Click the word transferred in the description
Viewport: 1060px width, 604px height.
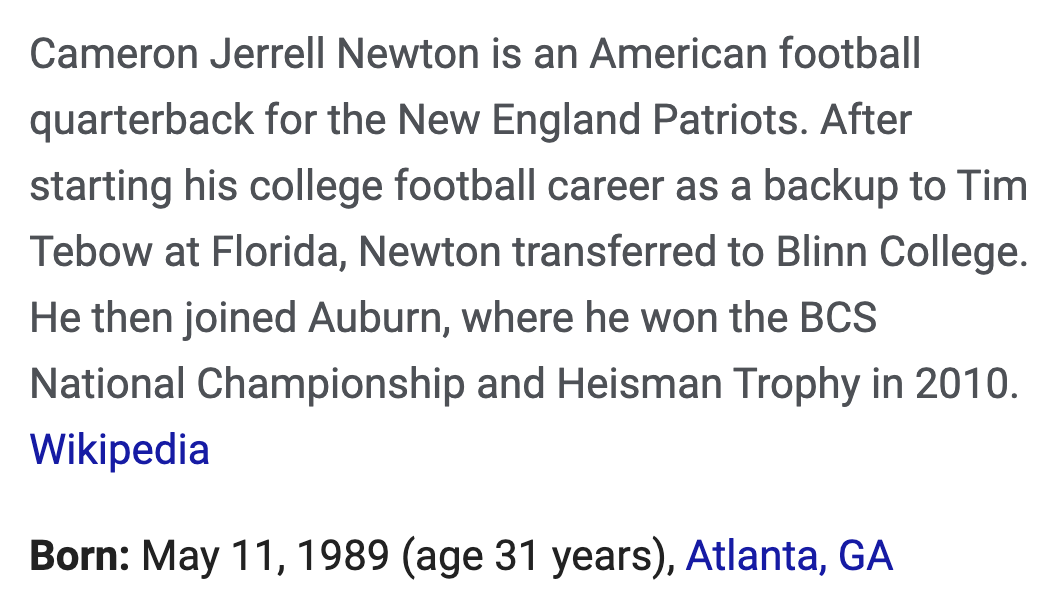614,252
